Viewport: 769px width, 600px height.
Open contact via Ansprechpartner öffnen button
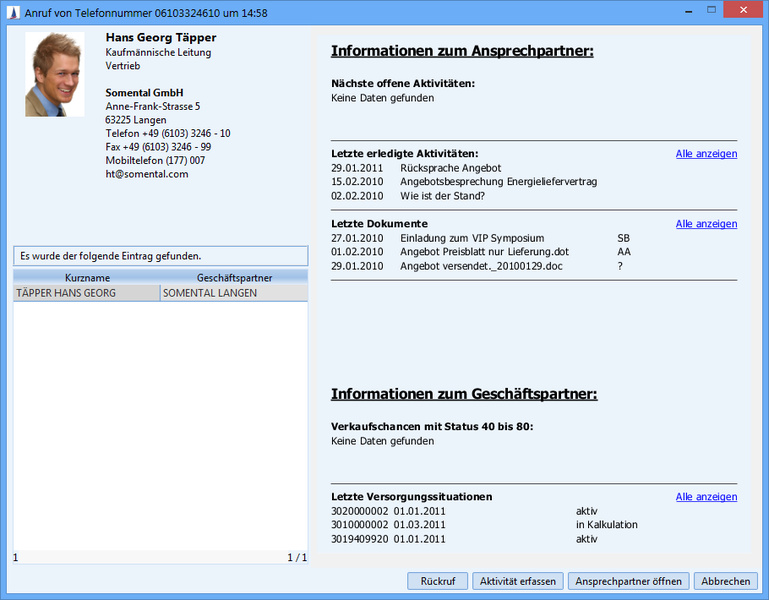click(628, 581)
